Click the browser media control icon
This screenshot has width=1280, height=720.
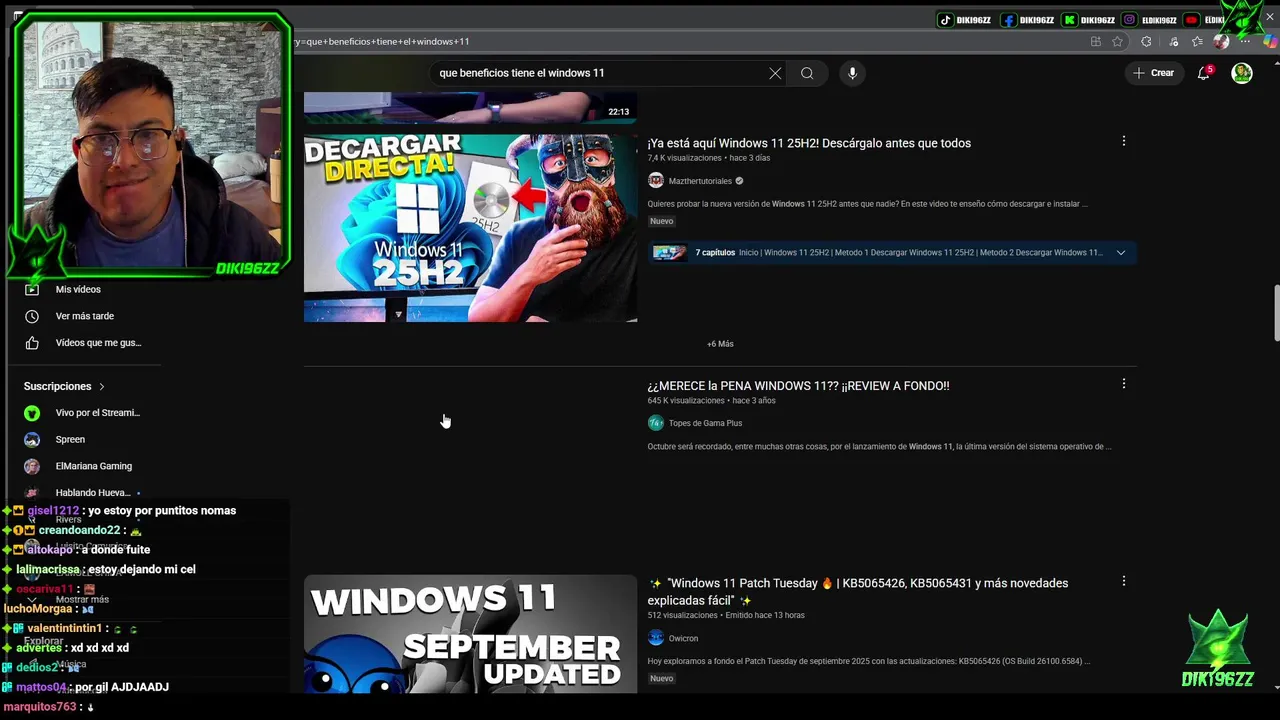(x=1174, y=42)
